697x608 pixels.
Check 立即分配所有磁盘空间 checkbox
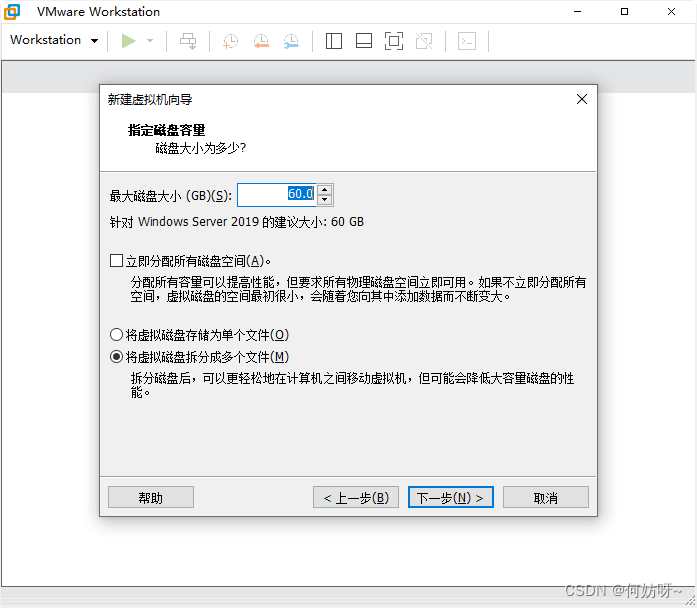coord(116,260)
